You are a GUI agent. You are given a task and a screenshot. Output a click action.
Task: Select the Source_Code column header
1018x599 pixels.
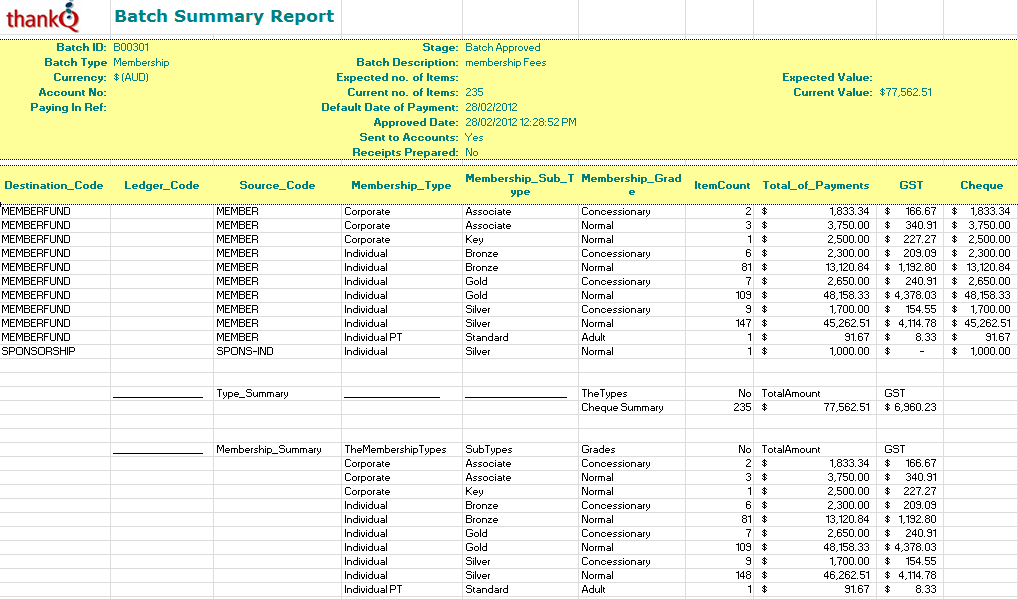[277, 185]
